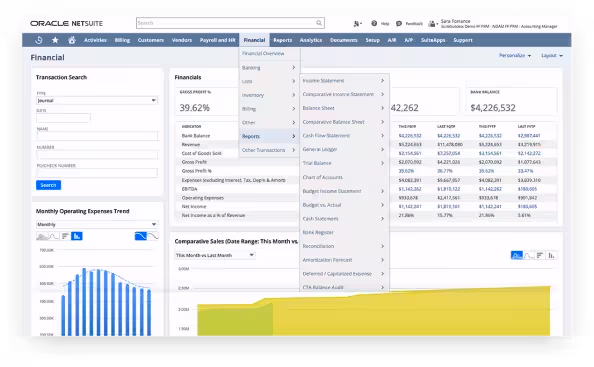
Task: Click the Date input field
Action: click(63, 118)
